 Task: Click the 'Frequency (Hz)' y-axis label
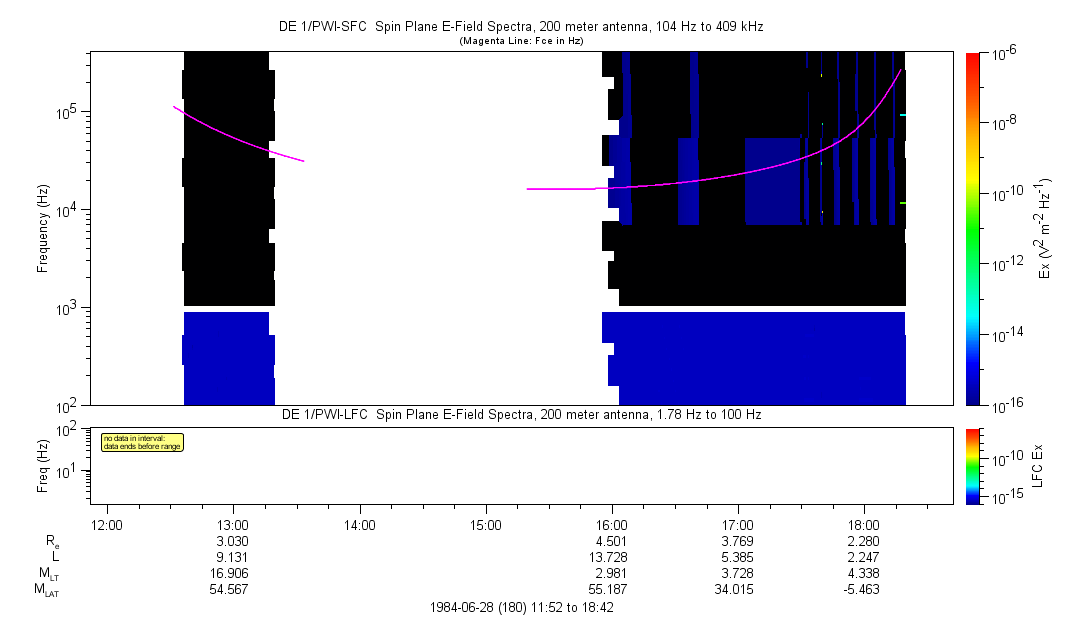point(43,229)
